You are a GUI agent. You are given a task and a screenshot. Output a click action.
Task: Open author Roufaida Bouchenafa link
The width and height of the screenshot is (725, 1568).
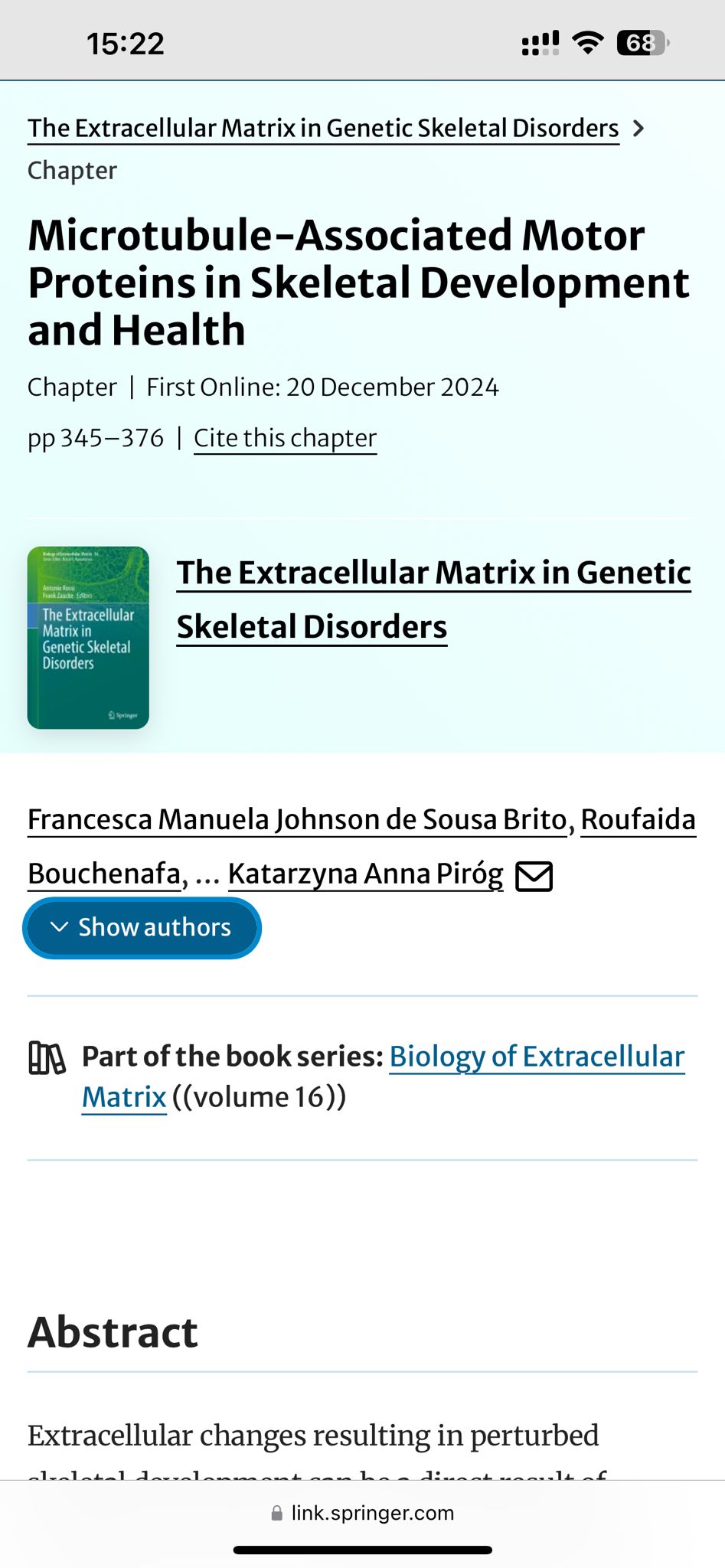[x=637, y=820]
